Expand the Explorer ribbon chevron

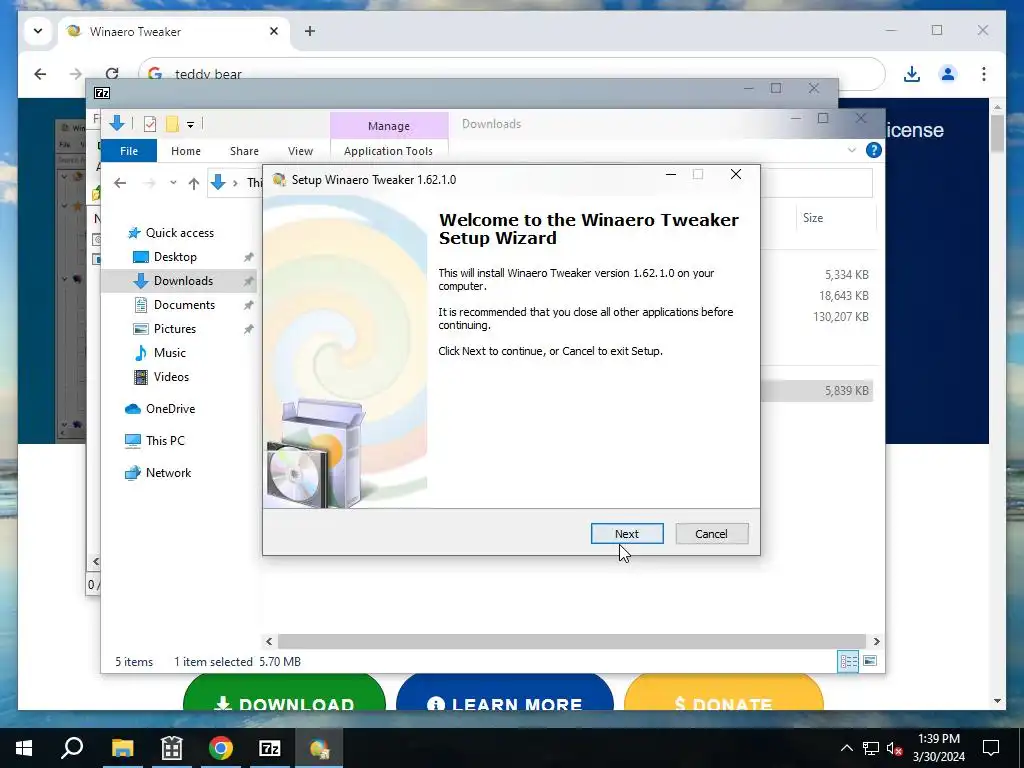852,150
